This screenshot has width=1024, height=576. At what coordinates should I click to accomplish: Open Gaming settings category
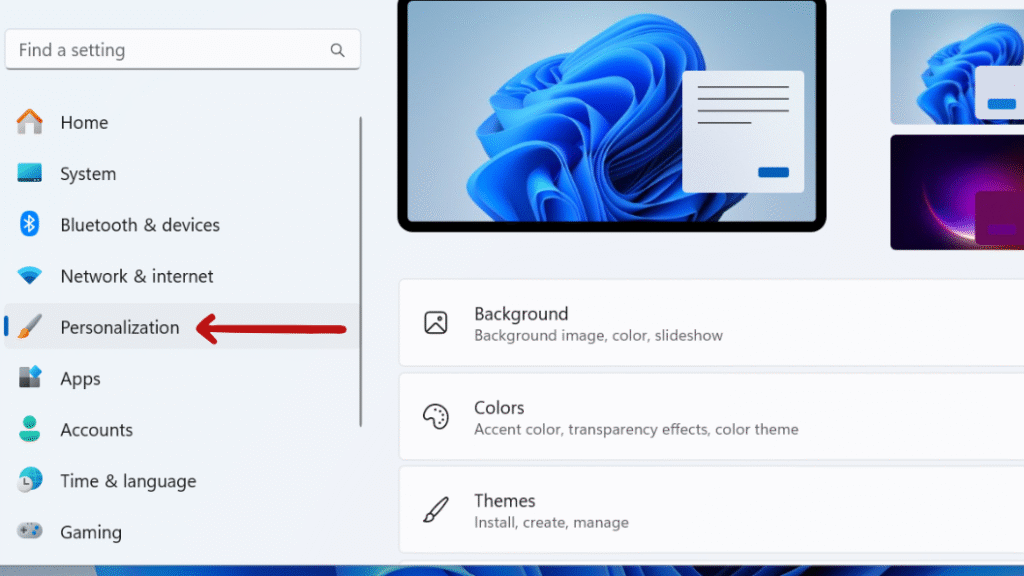pos(182,532)
